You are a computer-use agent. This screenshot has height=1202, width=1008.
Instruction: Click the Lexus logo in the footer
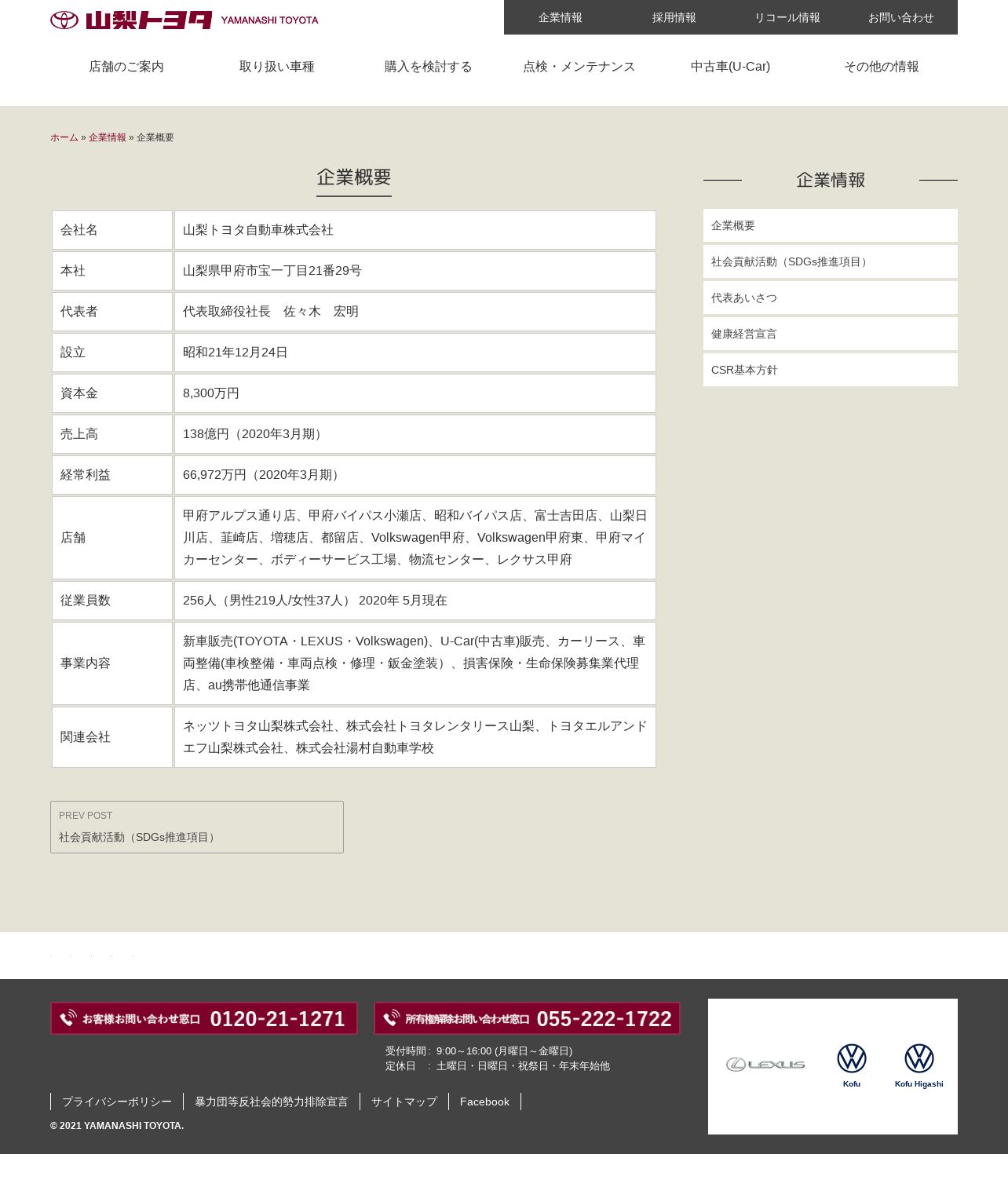[x=765, y=1065]
